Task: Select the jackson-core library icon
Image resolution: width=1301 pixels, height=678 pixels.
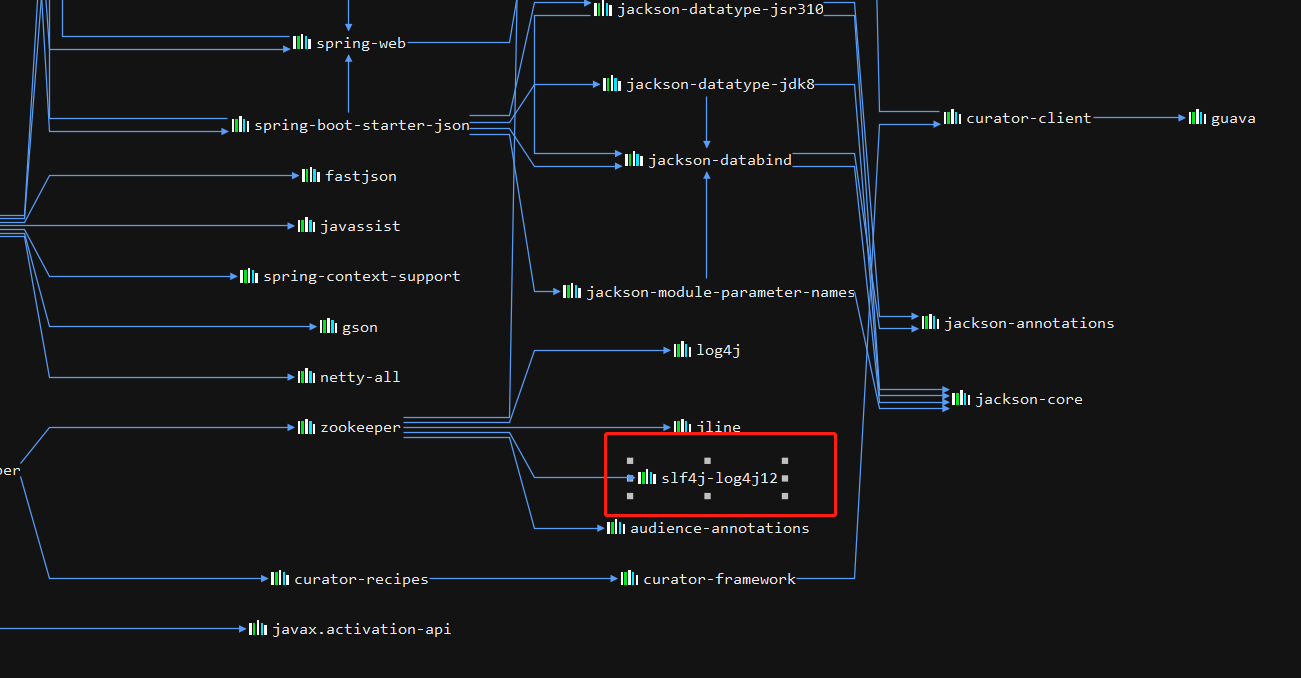Action: coord(960,398)
